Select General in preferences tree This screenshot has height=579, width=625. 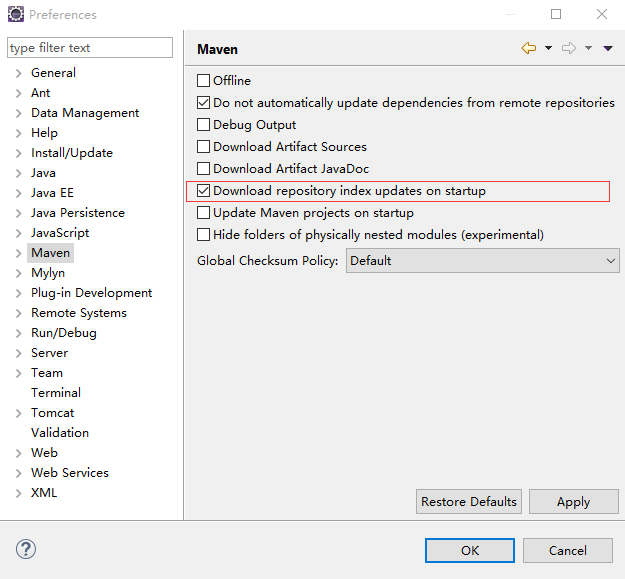[x=53, y=73]
